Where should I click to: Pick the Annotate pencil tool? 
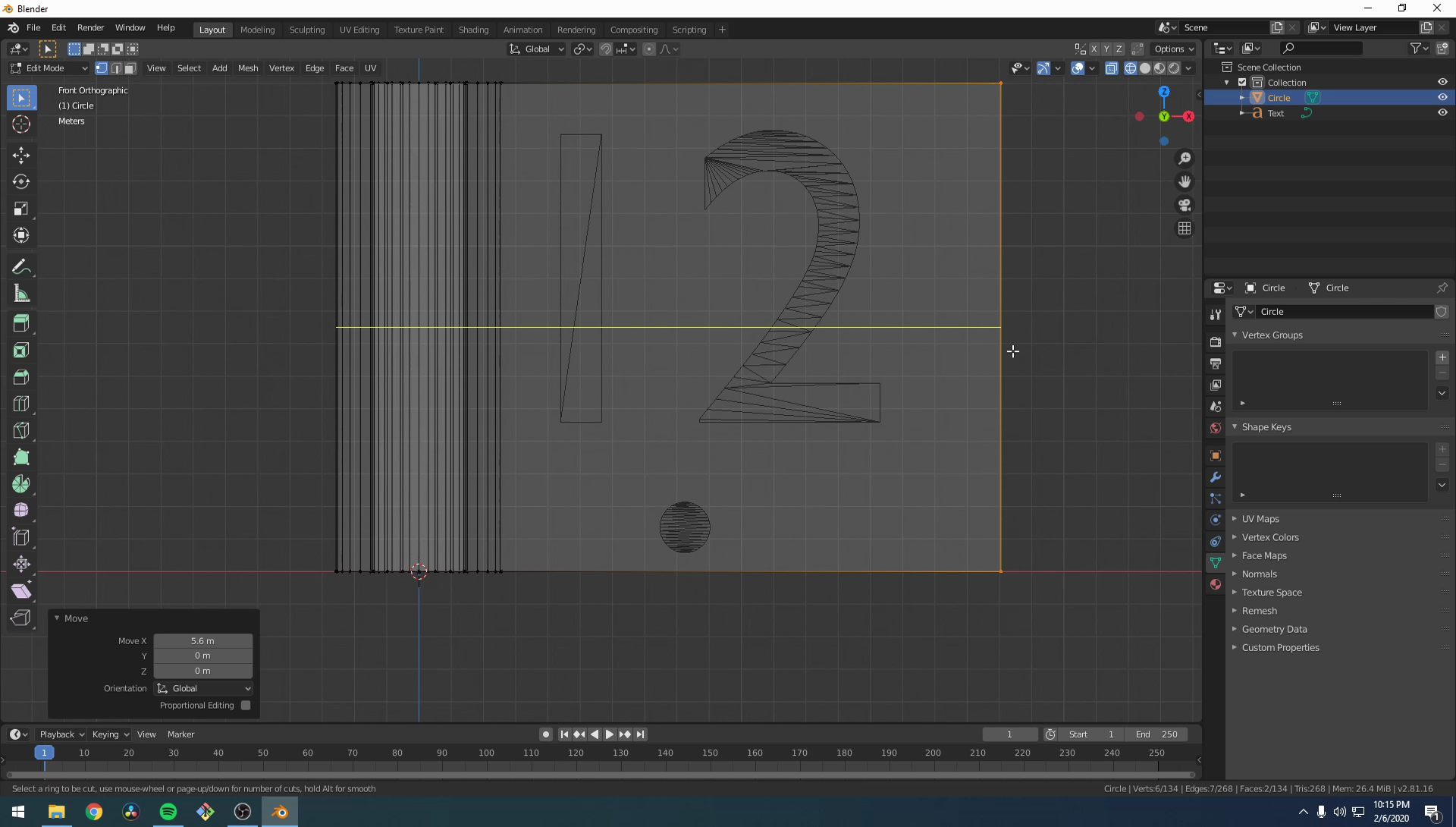point(21,267)
